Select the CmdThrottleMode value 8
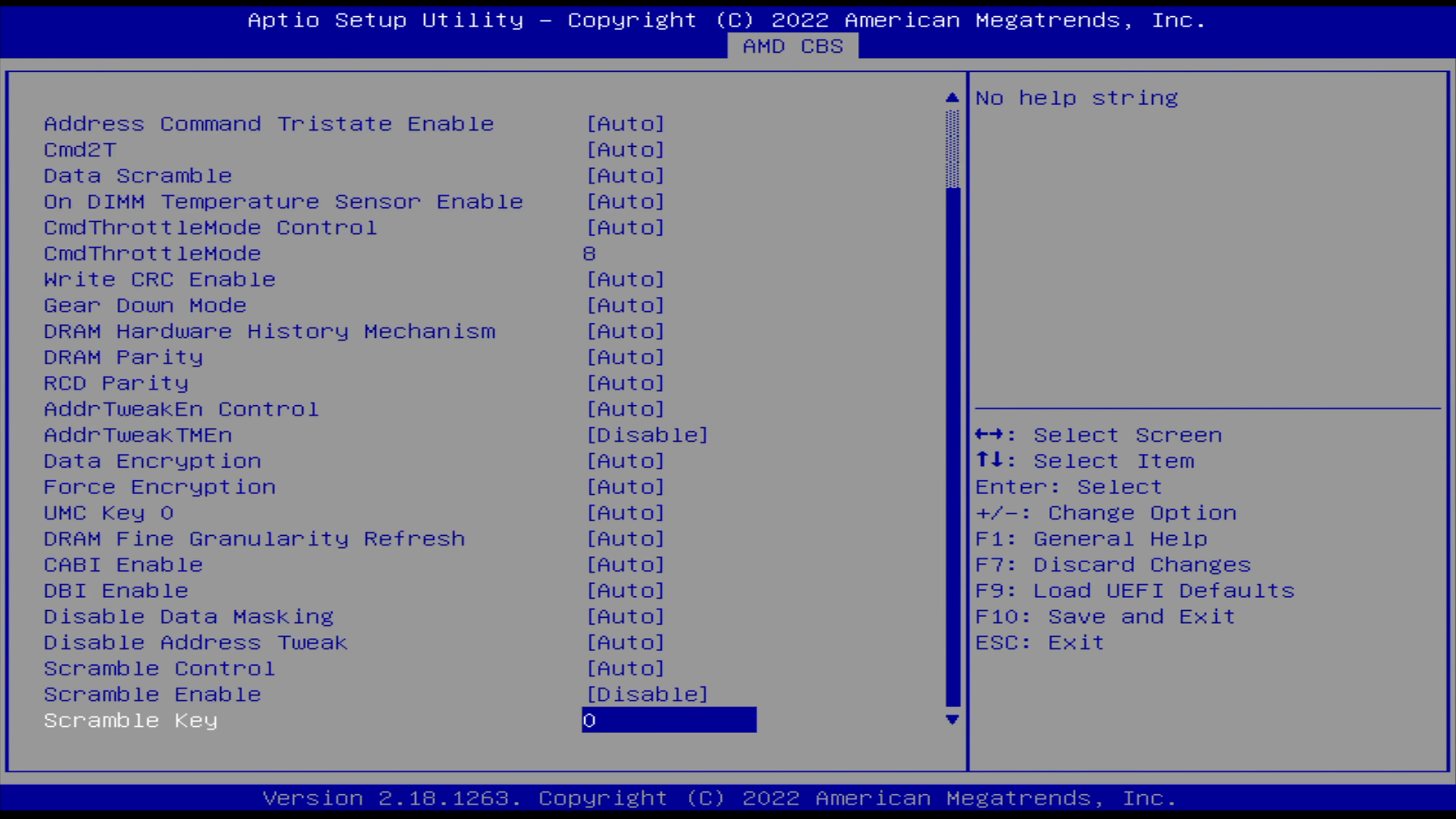 pos(589,254)
